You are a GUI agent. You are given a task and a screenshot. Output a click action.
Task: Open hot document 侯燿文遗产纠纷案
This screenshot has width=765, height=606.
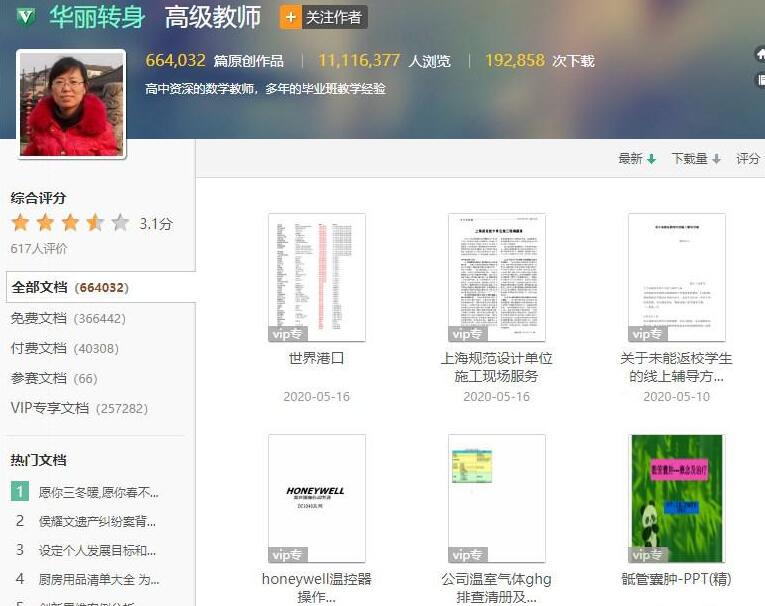pyautogui.click(x=97, y=521)
